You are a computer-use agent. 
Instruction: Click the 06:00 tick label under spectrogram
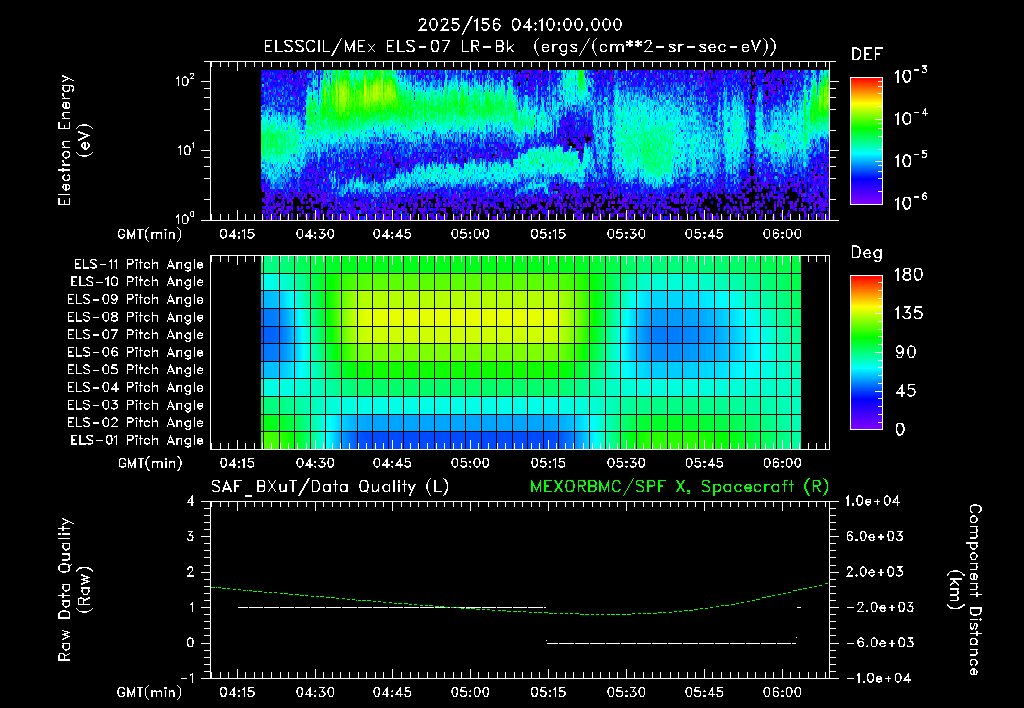(782, 234)
